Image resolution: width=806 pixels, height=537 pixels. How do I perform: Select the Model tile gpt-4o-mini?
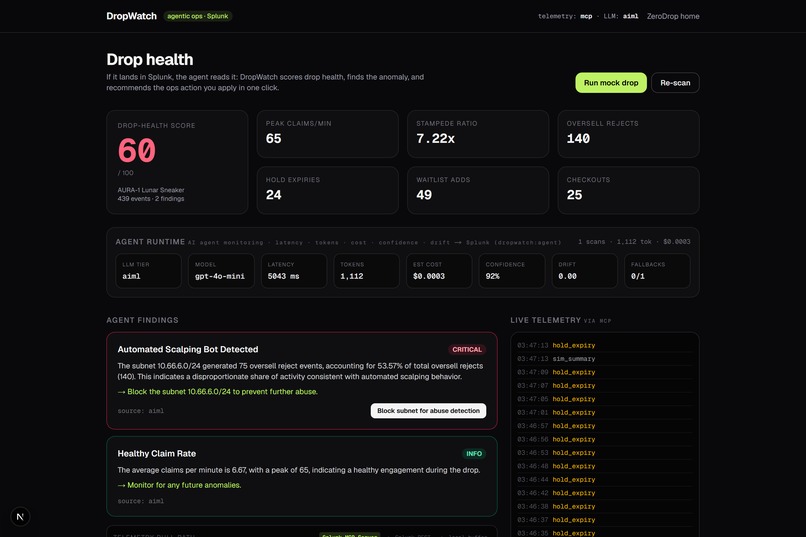point(221,271)
